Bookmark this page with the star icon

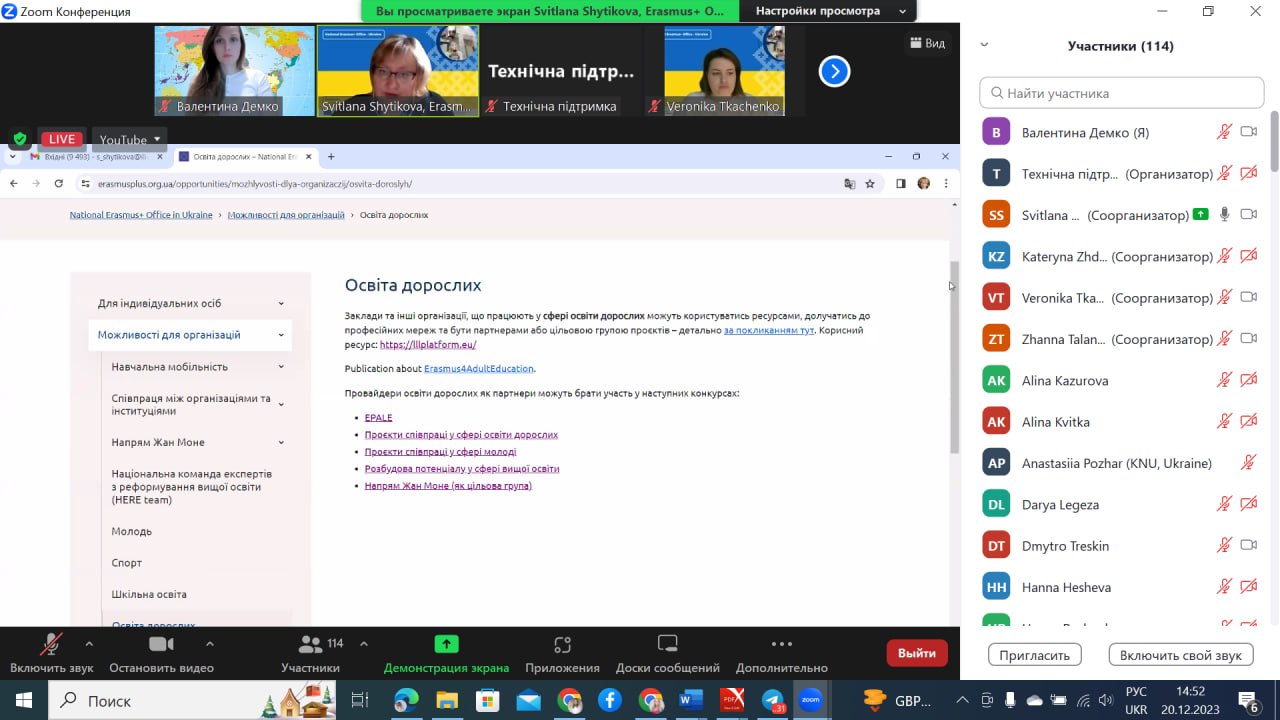pyautogui.click(x=870, y=184)
